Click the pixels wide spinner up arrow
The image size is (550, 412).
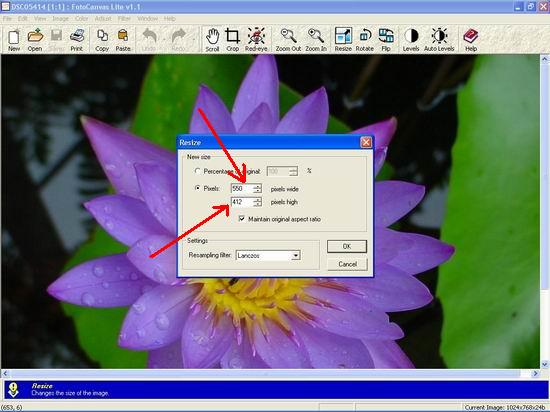coord(258,186)
